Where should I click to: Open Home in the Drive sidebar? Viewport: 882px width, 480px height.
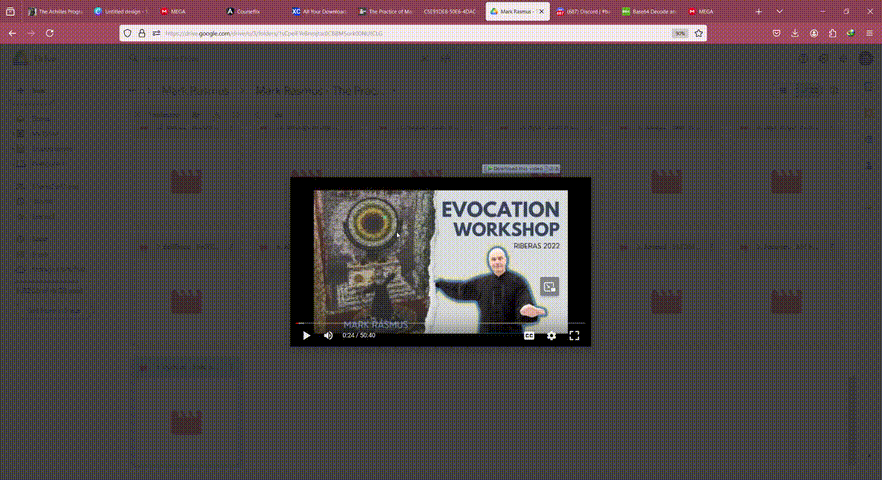[x=40, y=119]
